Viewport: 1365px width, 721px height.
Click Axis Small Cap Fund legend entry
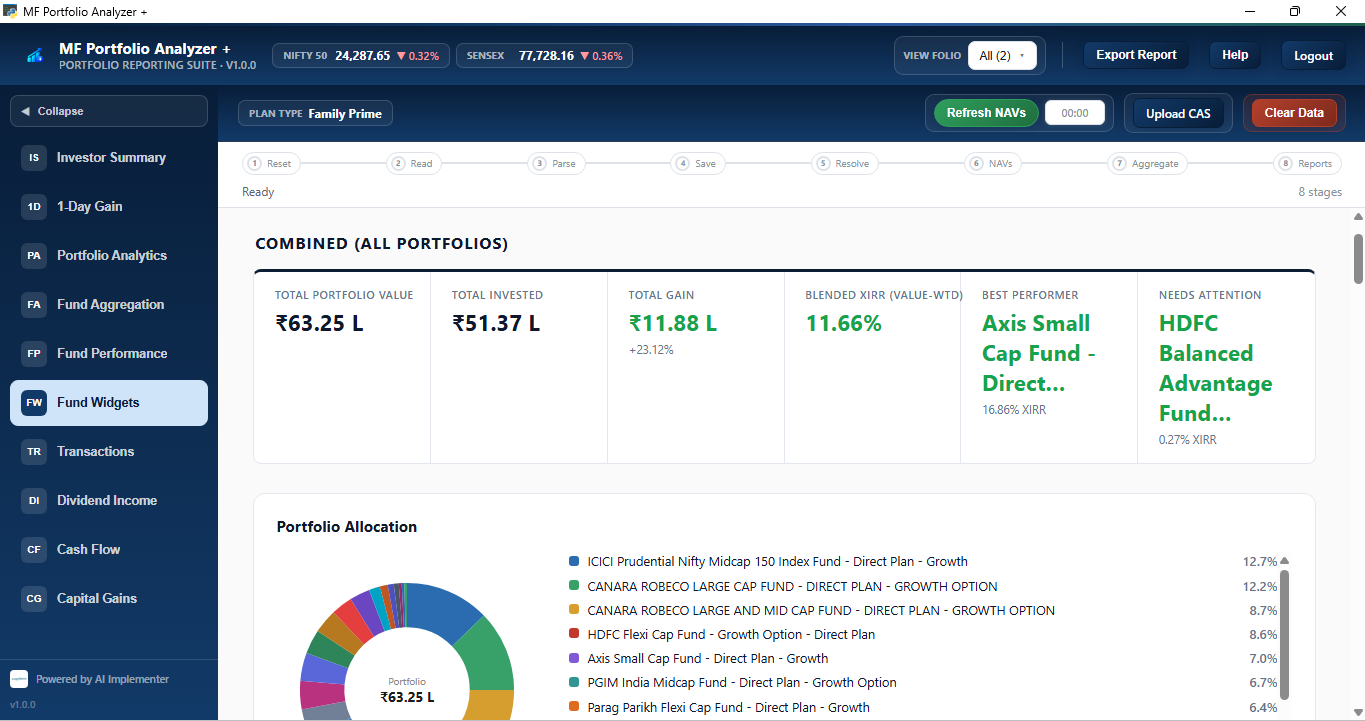923,659
